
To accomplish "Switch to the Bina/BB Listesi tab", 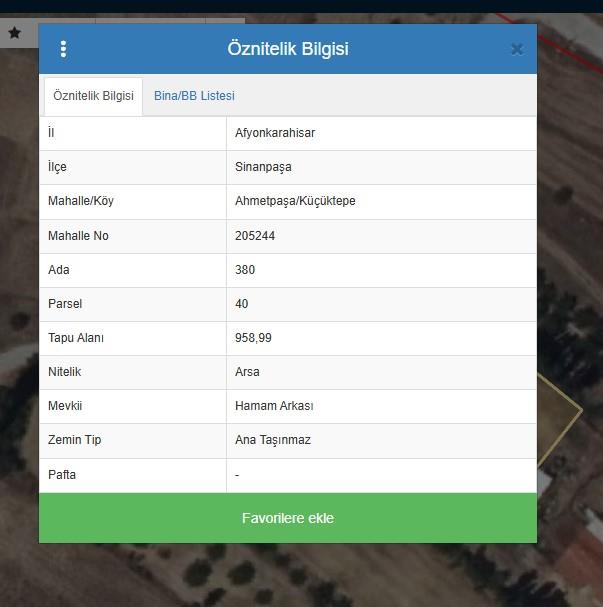I will tap(194, 96).
